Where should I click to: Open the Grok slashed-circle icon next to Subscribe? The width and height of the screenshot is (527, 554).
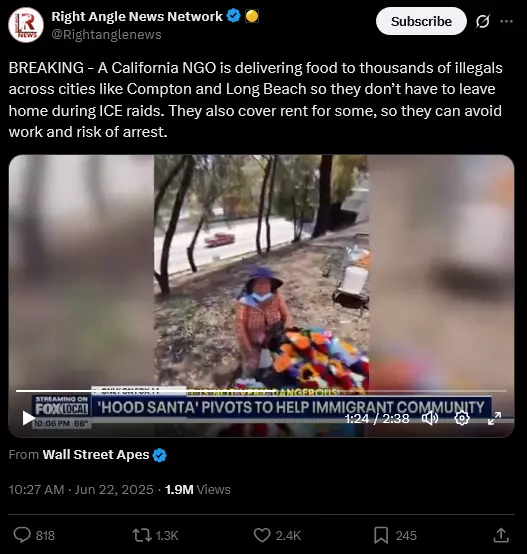482,22
